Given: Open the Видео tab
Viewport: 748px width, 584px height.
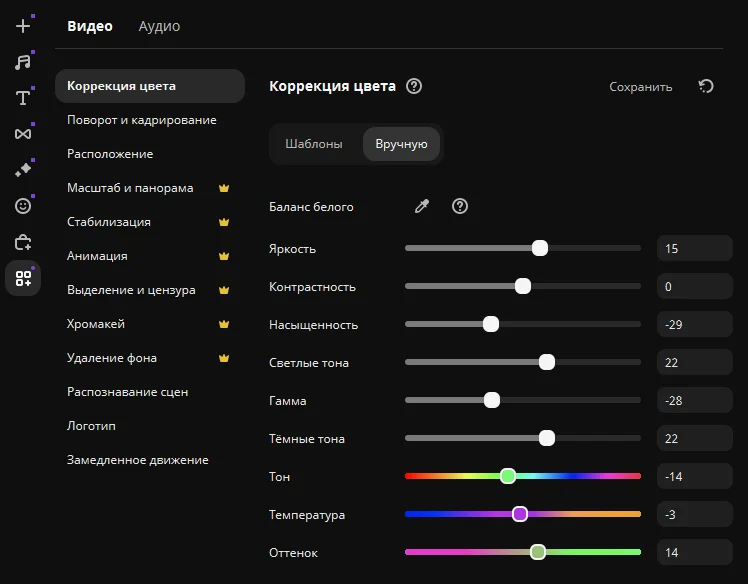Looking at the screenshot, I should coord(90,26).
